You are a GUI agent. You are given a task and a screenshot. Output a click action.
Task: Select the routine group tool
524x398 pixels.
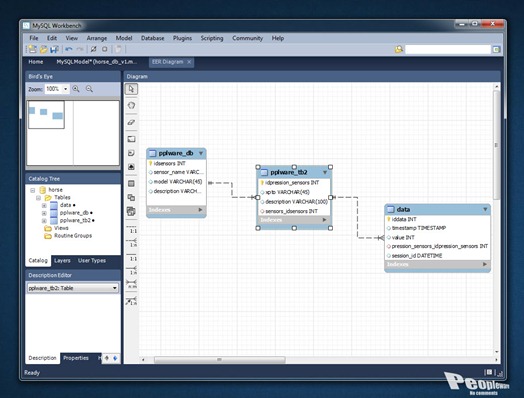(131, 211)
